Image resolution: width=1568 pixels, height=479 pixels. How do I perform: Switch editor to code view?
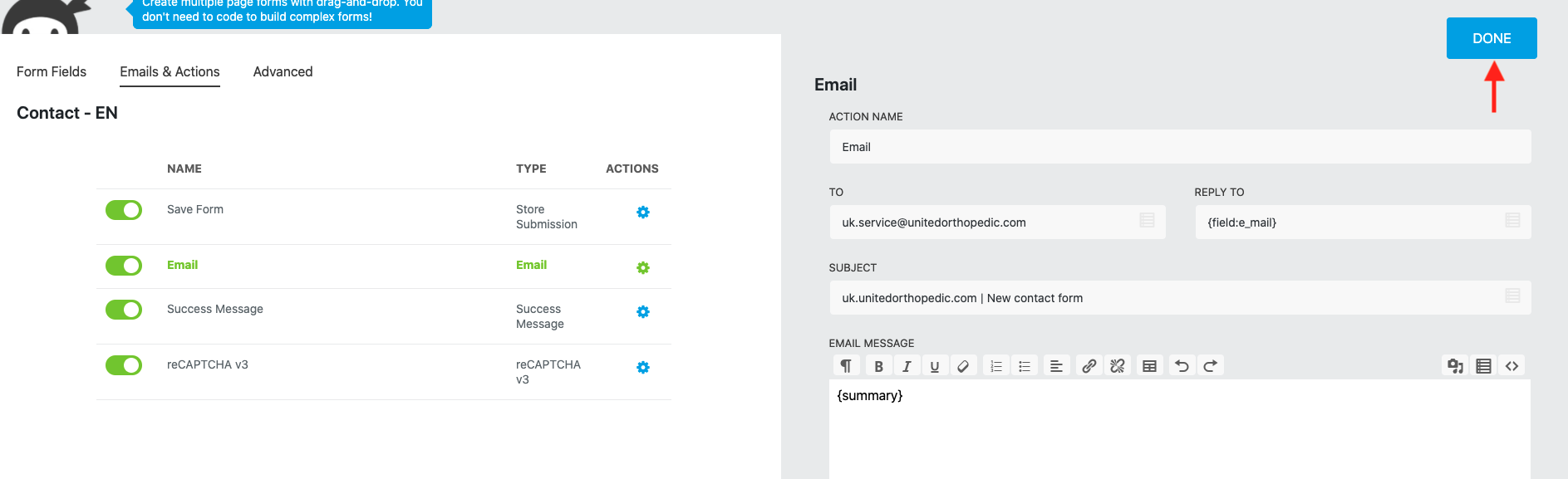(1511, 366)
